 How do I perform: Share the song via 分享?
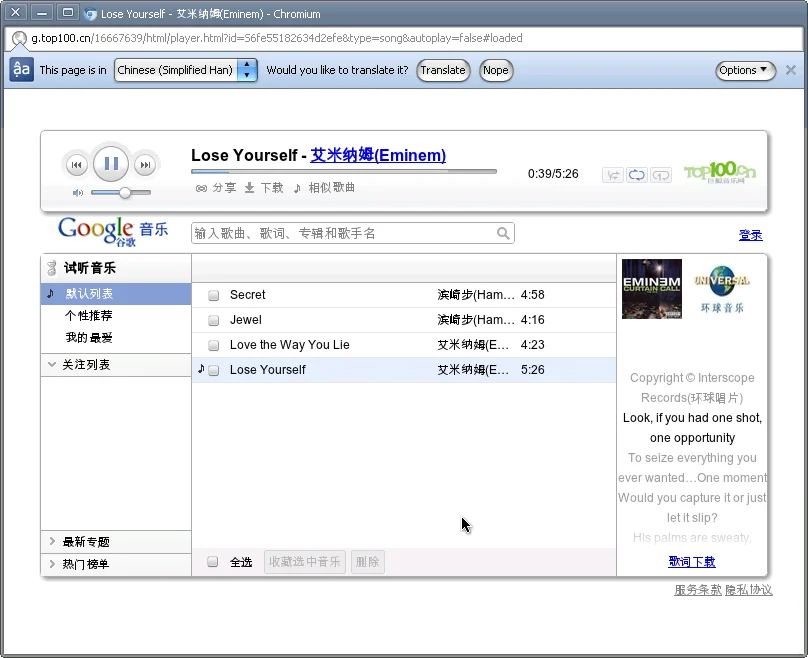216,188
